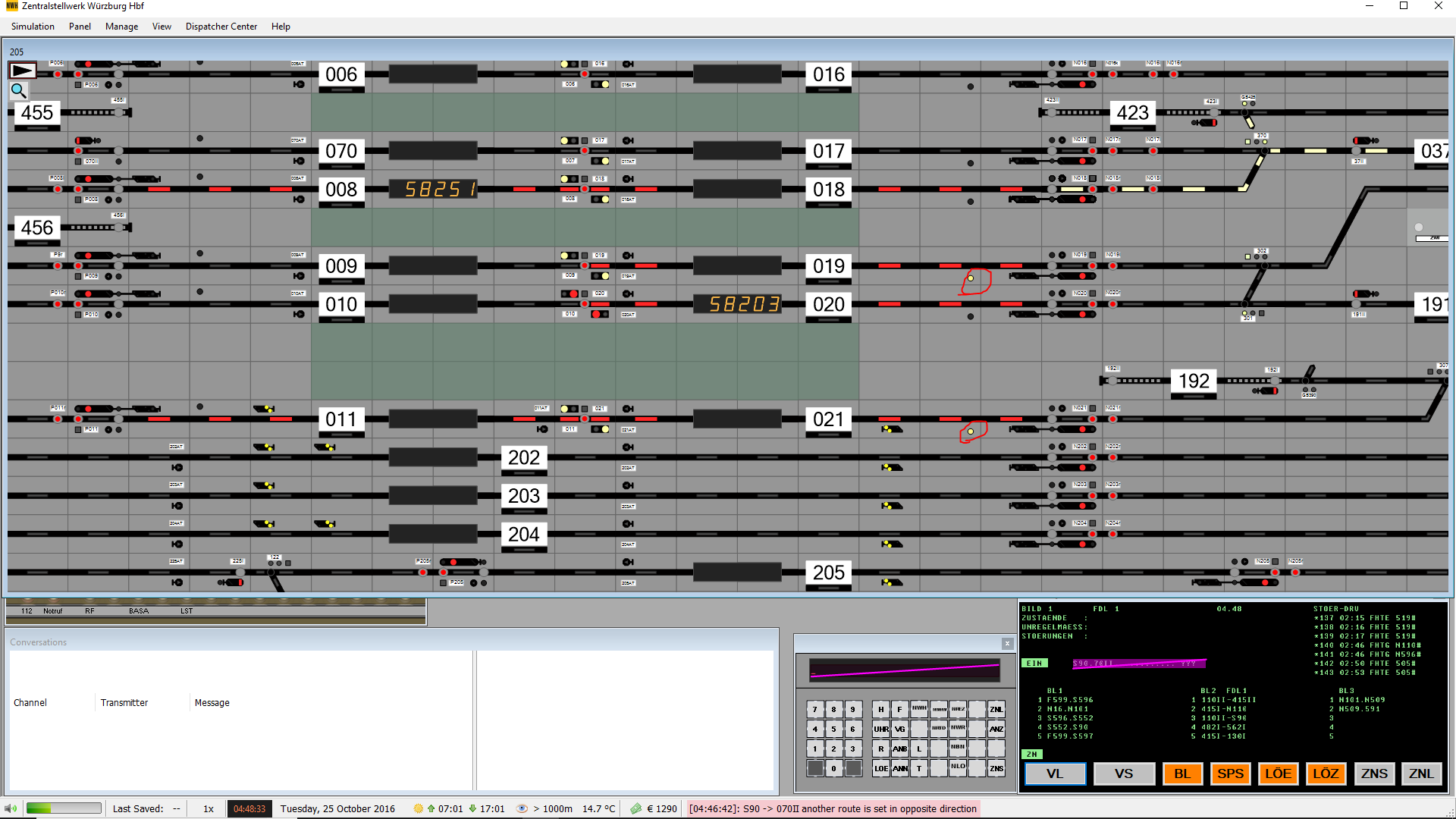The image size is (1456, 819).
Task: Click the simulation speed 1x field
Action: click(x=209, y=808)
